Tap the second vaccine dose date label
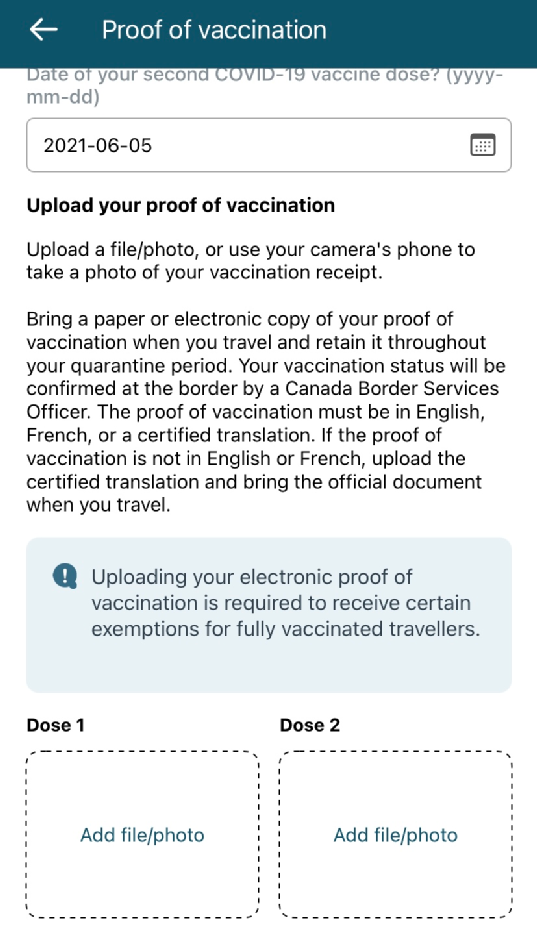 point(264,86)
